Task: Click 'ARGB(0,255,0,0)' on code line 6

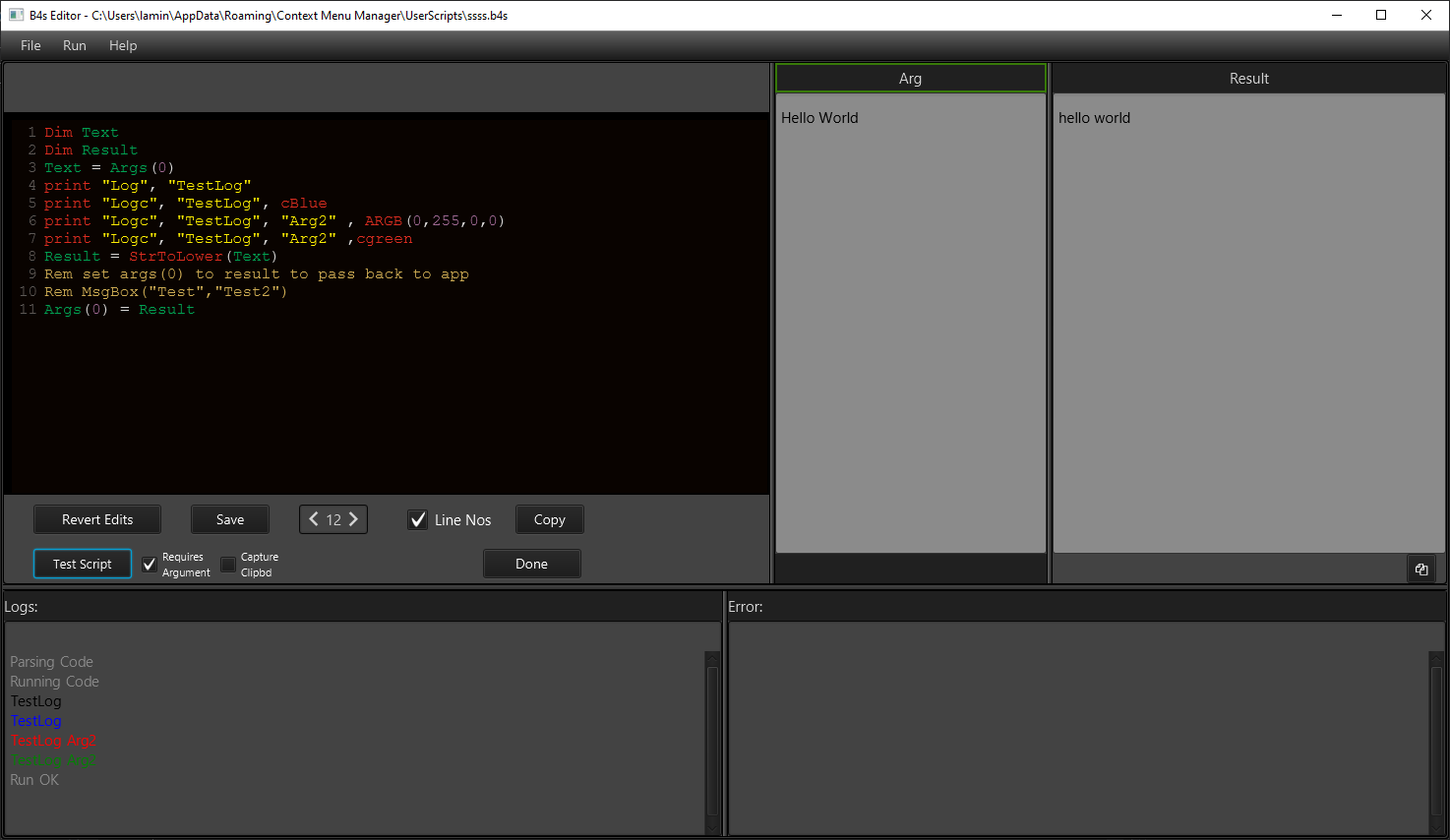Action: (435, 221)
